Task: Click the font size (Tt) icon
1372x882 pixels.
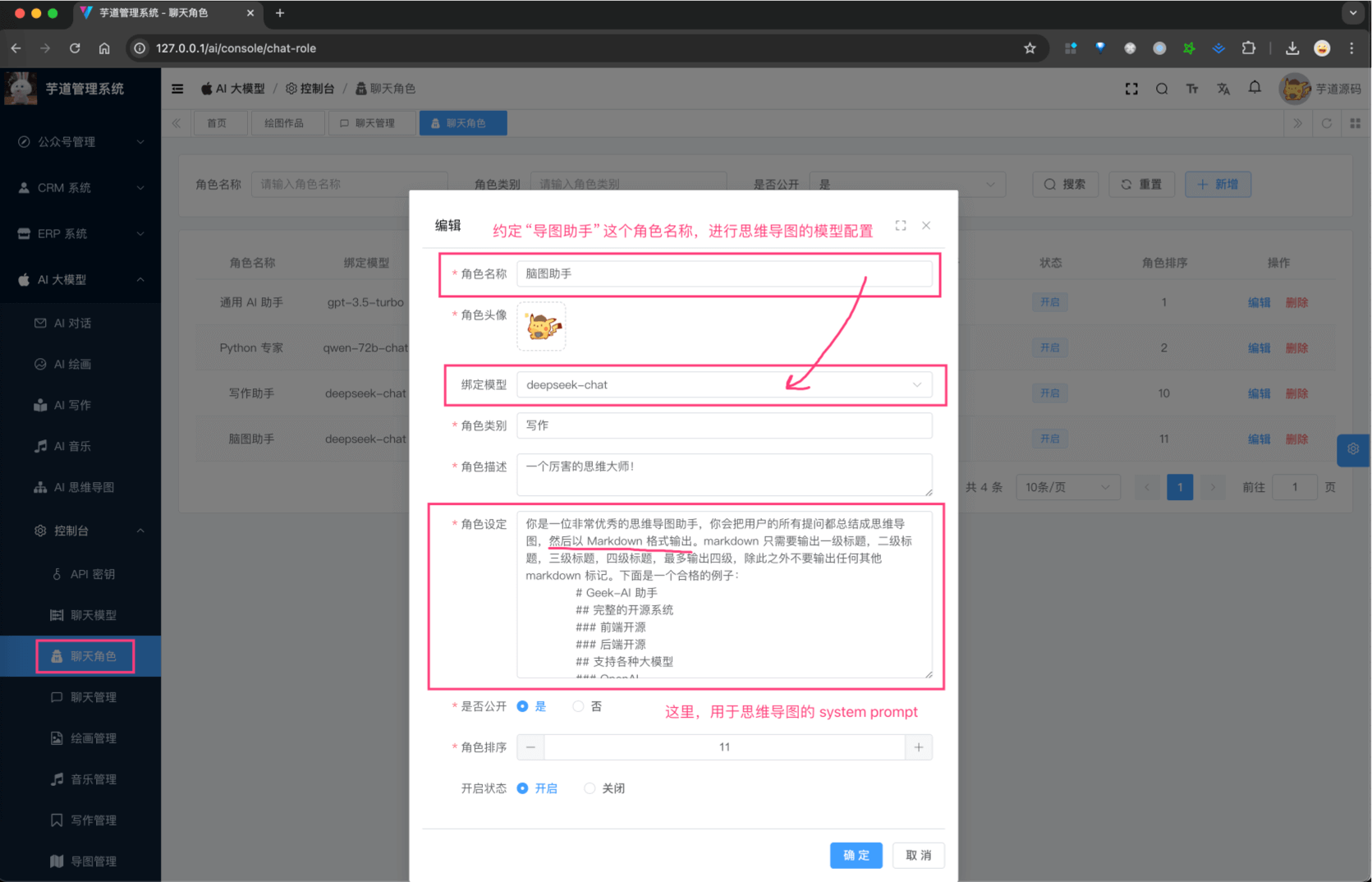Action: (1192, 88)
